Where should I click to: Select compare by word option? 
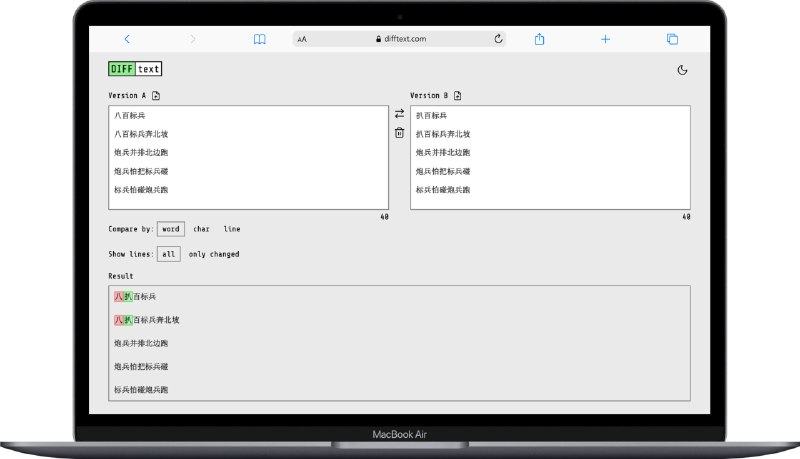[x=171, y=229]
